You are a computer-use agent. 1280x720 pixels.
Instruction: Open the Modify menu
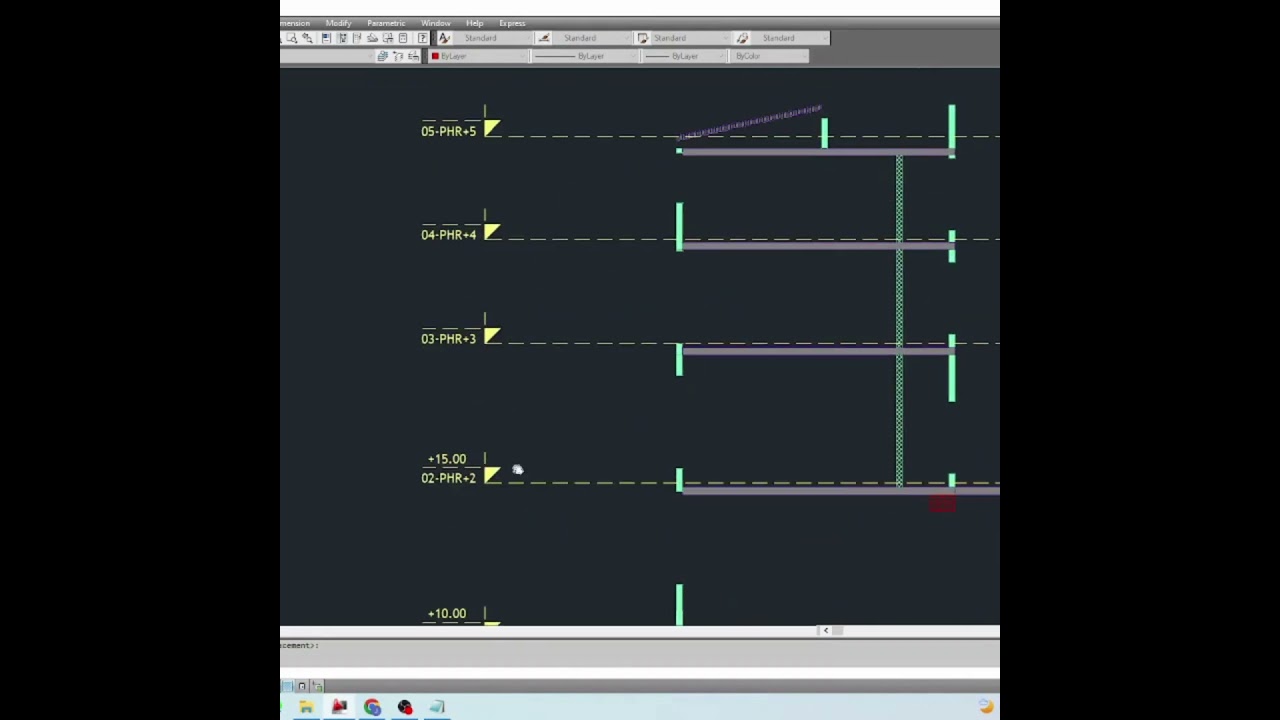tap(338, 23)
